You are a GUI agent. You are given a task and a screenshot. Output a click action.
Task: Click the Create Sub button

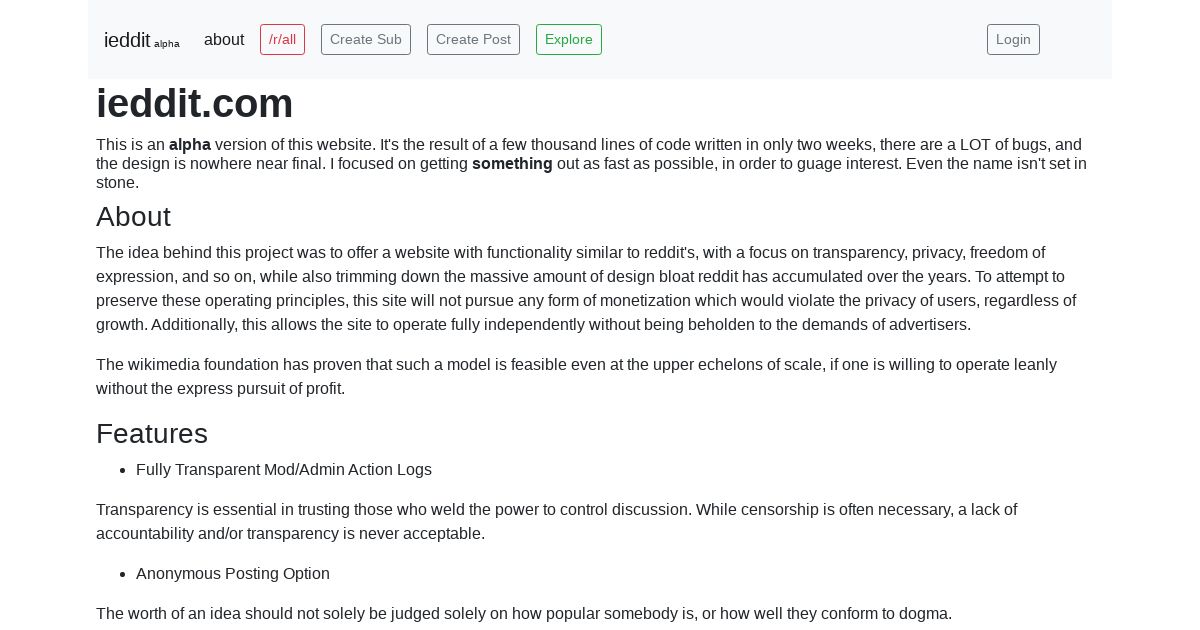[x=366, y=40]
